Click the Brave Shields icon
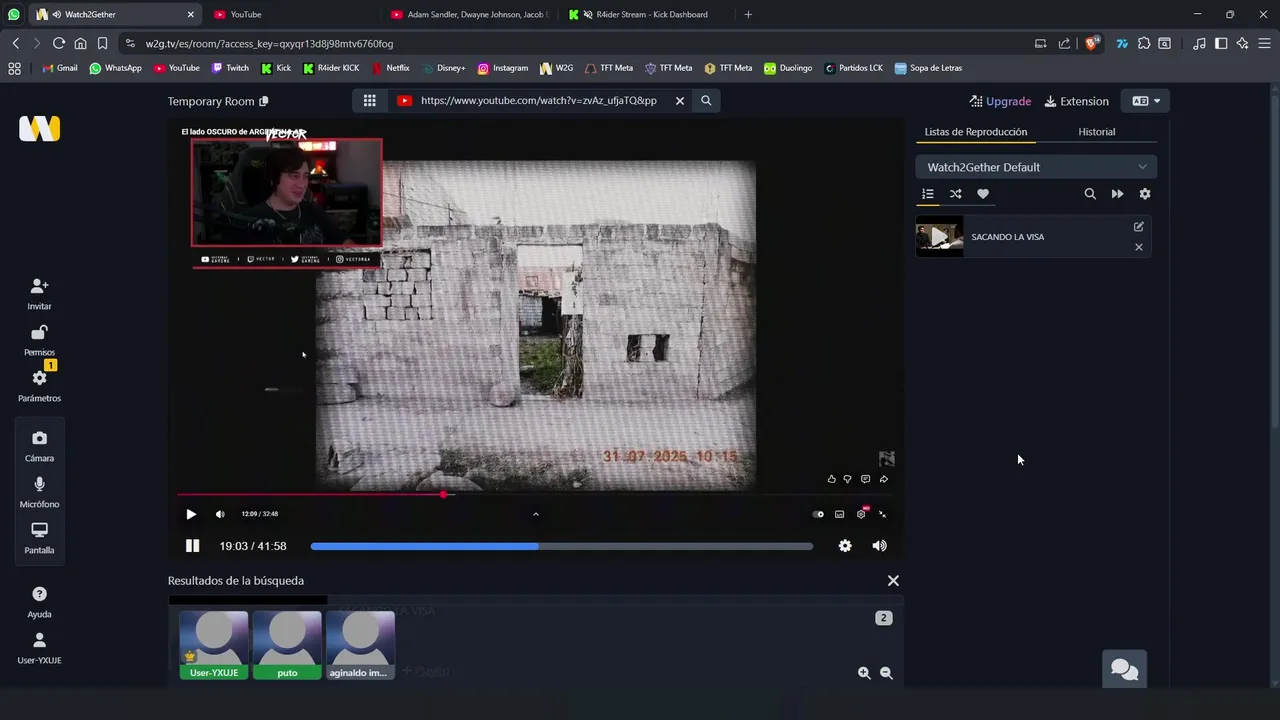Image resolution: width=1280 pixels, height=720 pixels. click(x=1092, y=43)
